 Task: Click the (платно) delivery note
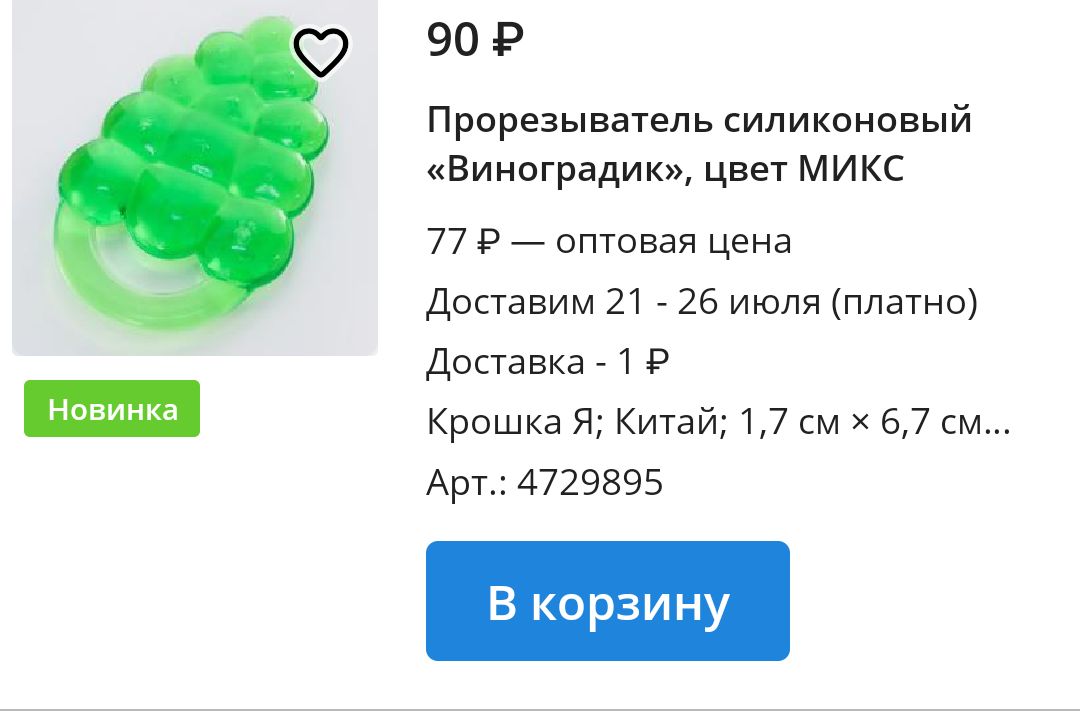click(904, 302)
